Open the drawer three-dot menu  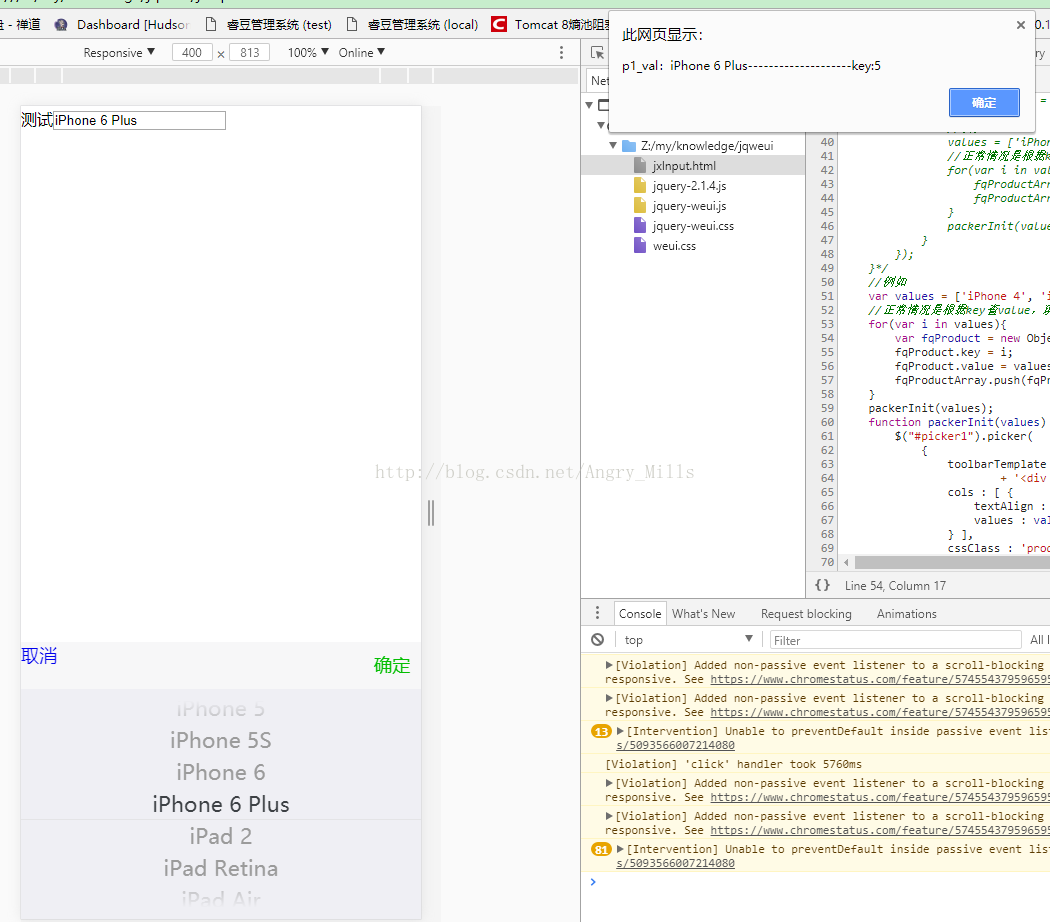(597, 613)
